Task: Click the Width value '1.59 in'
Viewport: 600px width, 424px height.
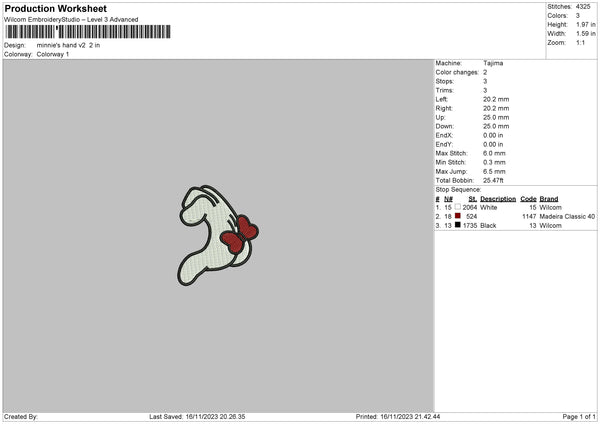Action: point(585,34)
